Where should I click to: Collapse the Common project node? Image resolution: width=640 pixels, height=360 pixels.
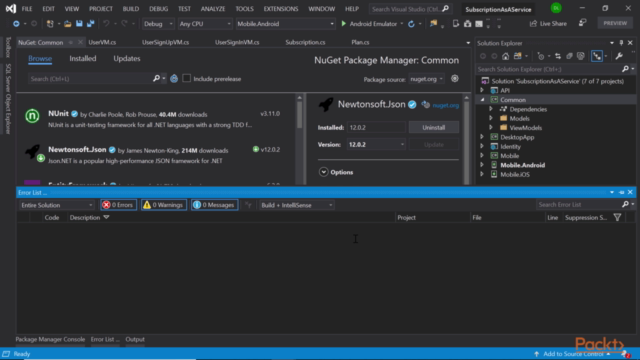click(482, 100)
